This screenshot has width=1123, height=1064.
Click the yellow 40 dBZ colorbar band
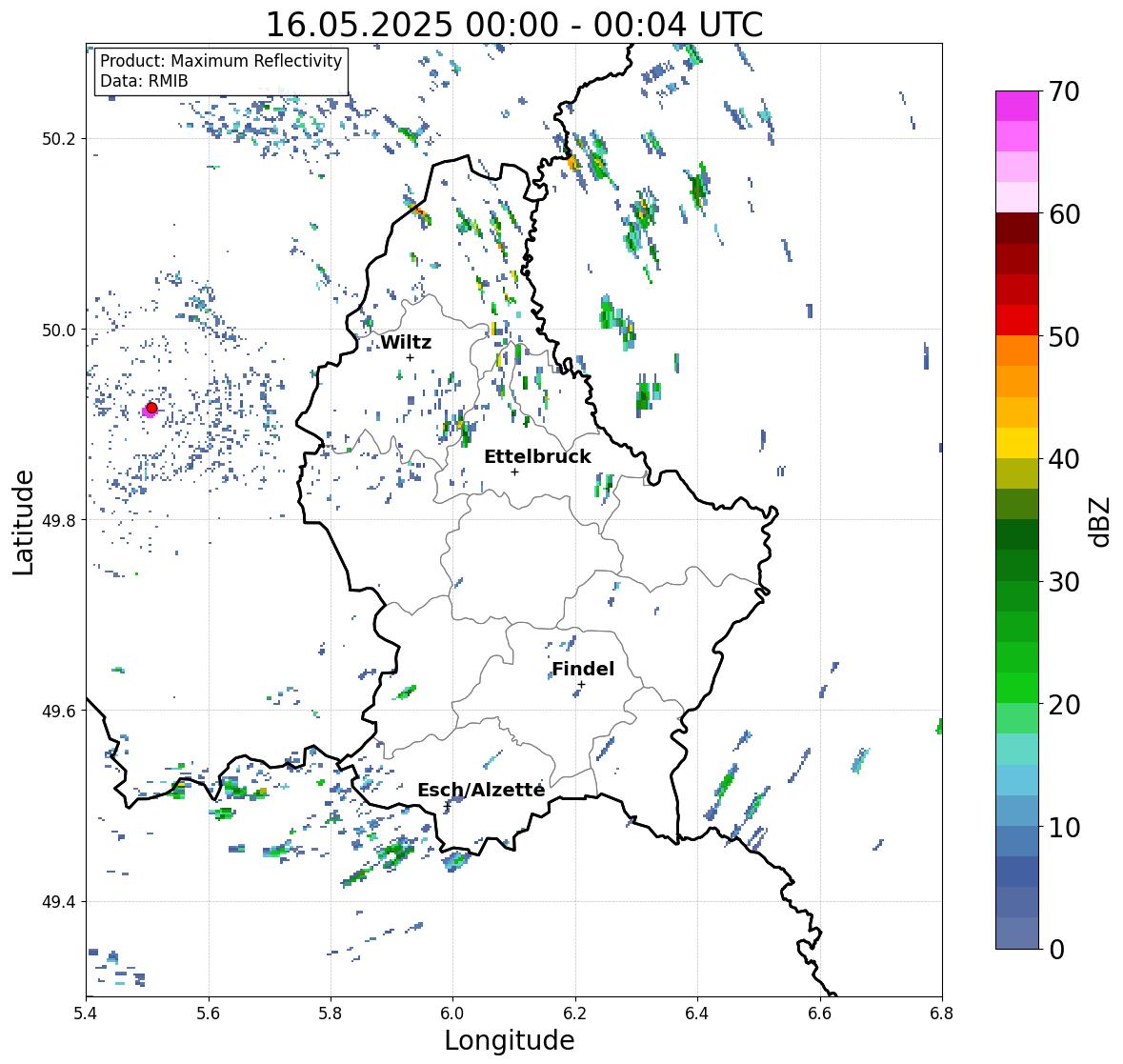[x=1017, y=443]
